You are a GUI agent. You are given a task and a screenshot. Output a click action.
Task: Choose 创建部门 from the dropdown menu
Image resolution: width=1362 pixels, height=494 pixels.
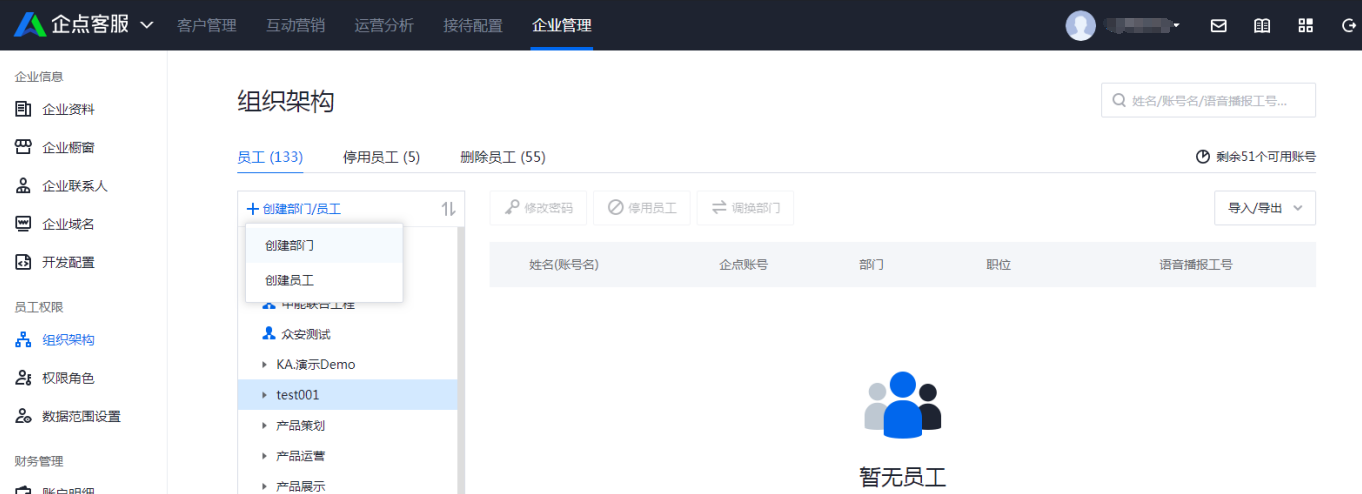[289, 245]
